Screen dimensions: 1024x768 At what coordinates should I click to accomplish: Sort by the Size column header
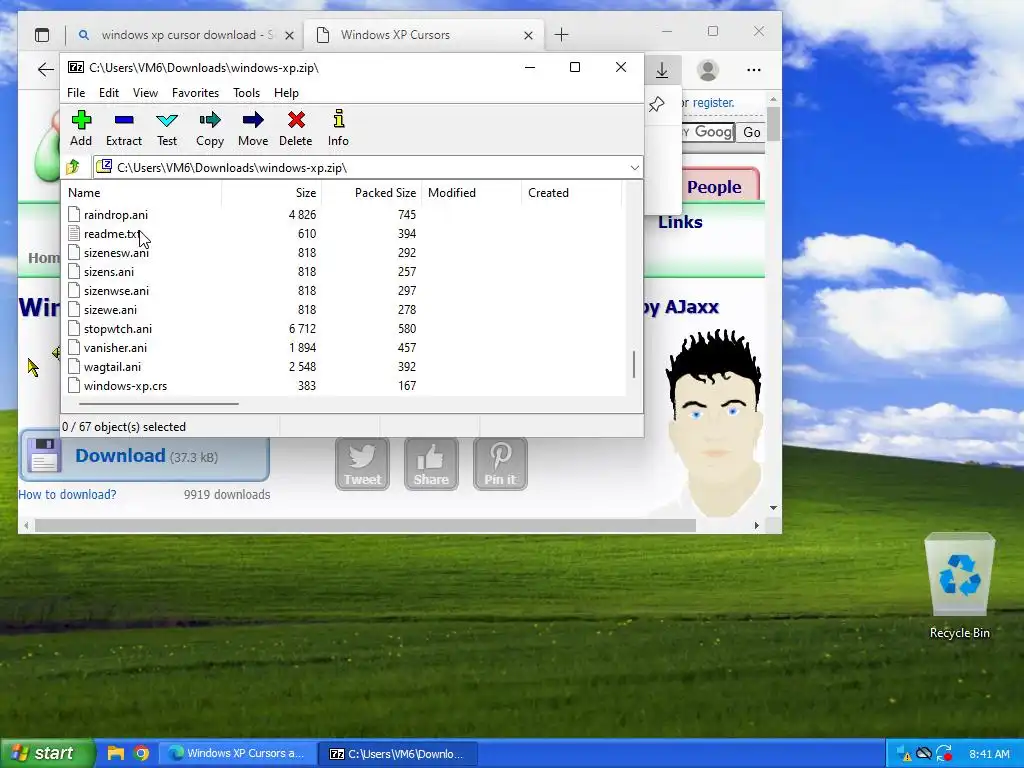click(x=272, y=193)
